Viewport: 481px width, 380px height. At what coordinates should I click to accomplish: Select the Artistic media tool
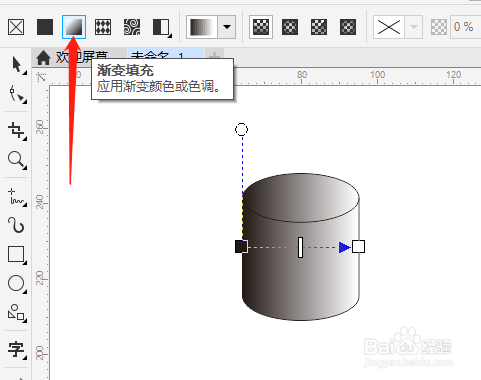17,225
